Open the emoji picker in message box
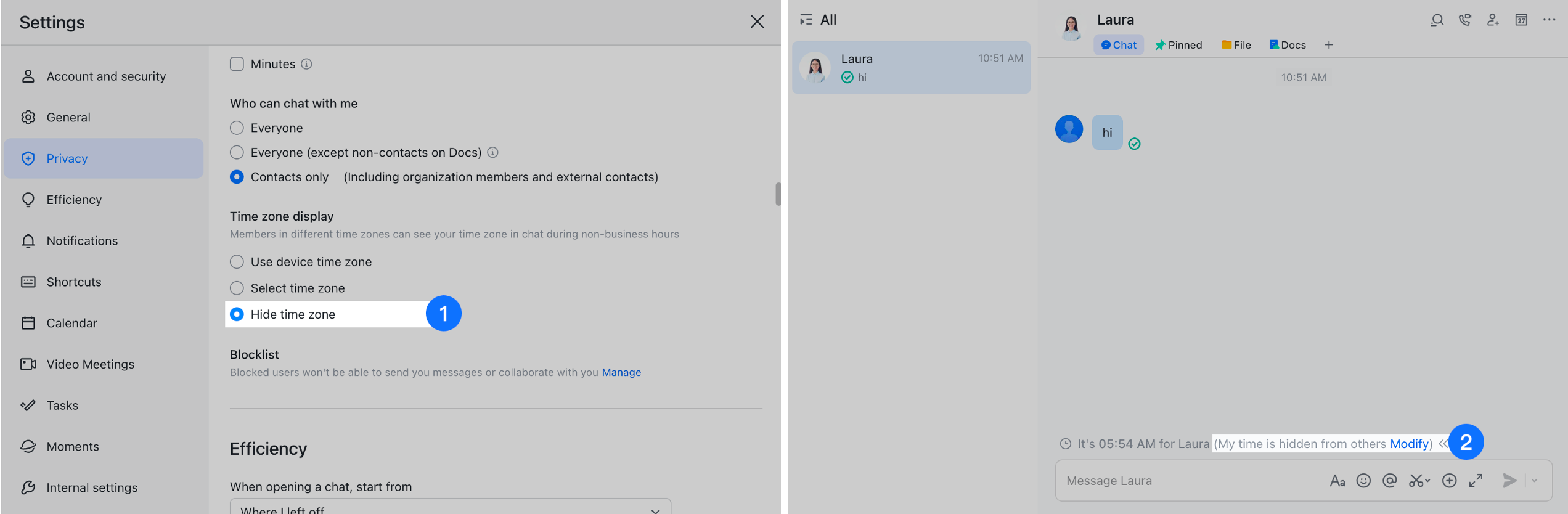The width and height of the screenshot is (1568, 514). (x=1363, y=481)
